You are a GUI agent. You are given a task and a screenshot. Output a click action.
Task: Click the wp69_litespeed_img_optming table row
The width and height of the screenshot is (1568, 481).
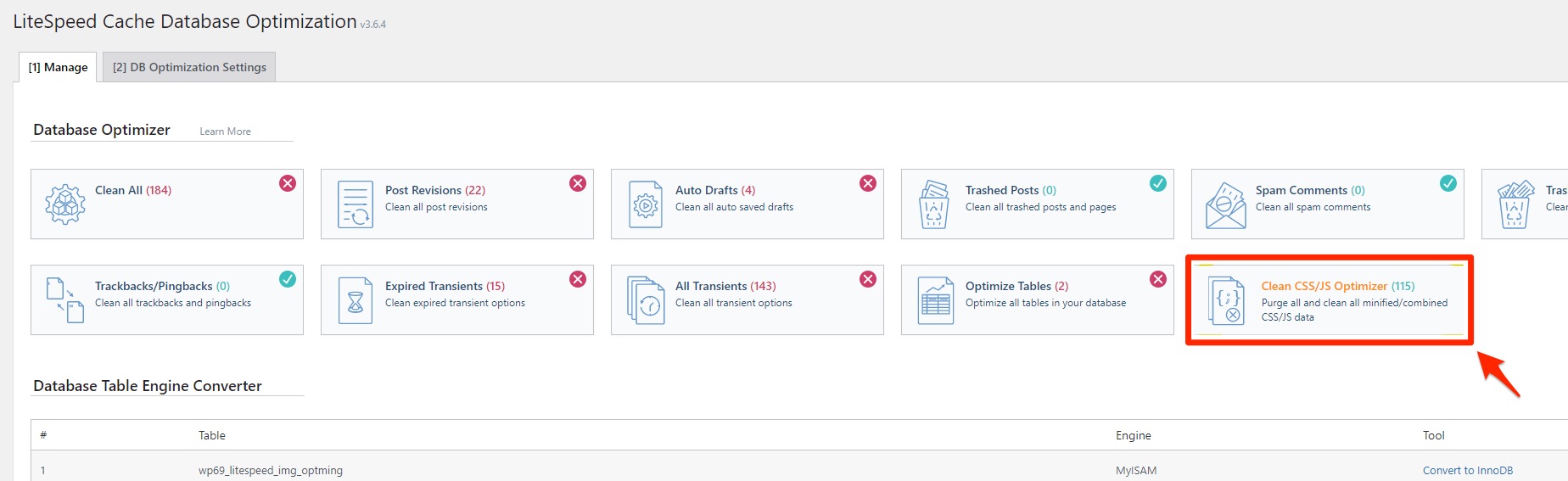pyautogui.click(x=271, y=470)
